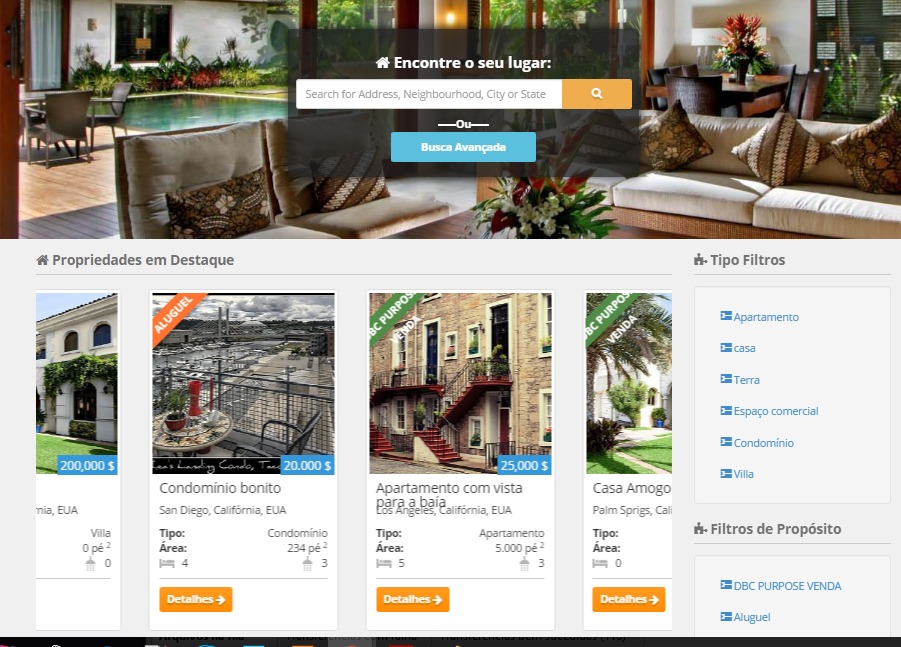Click the home icon beside Encontre o seu lugar
Screen dimensions: 901x647
pos(383,63)
